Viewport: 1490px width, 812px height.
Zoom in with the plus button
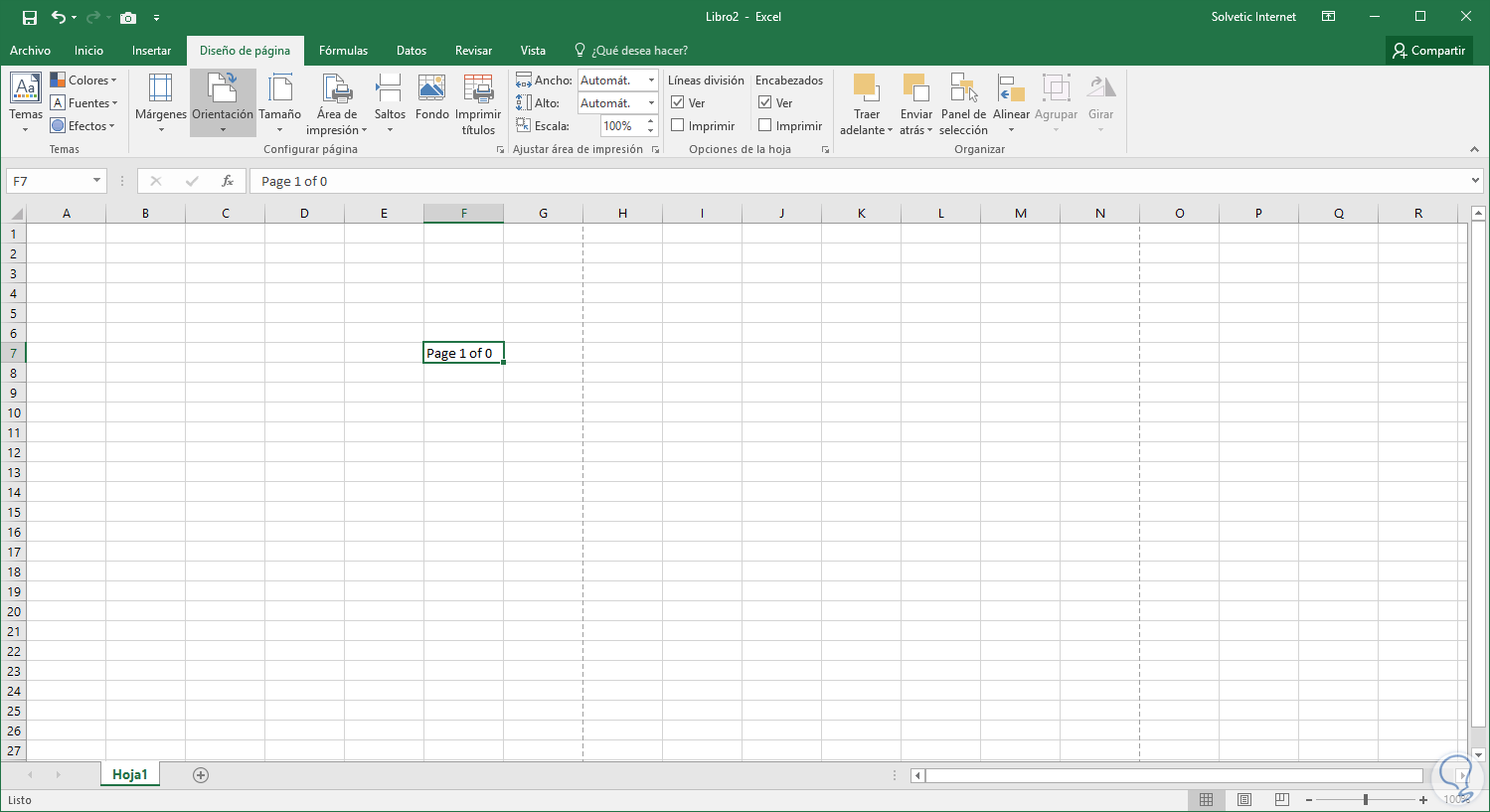coord(1423,800)
